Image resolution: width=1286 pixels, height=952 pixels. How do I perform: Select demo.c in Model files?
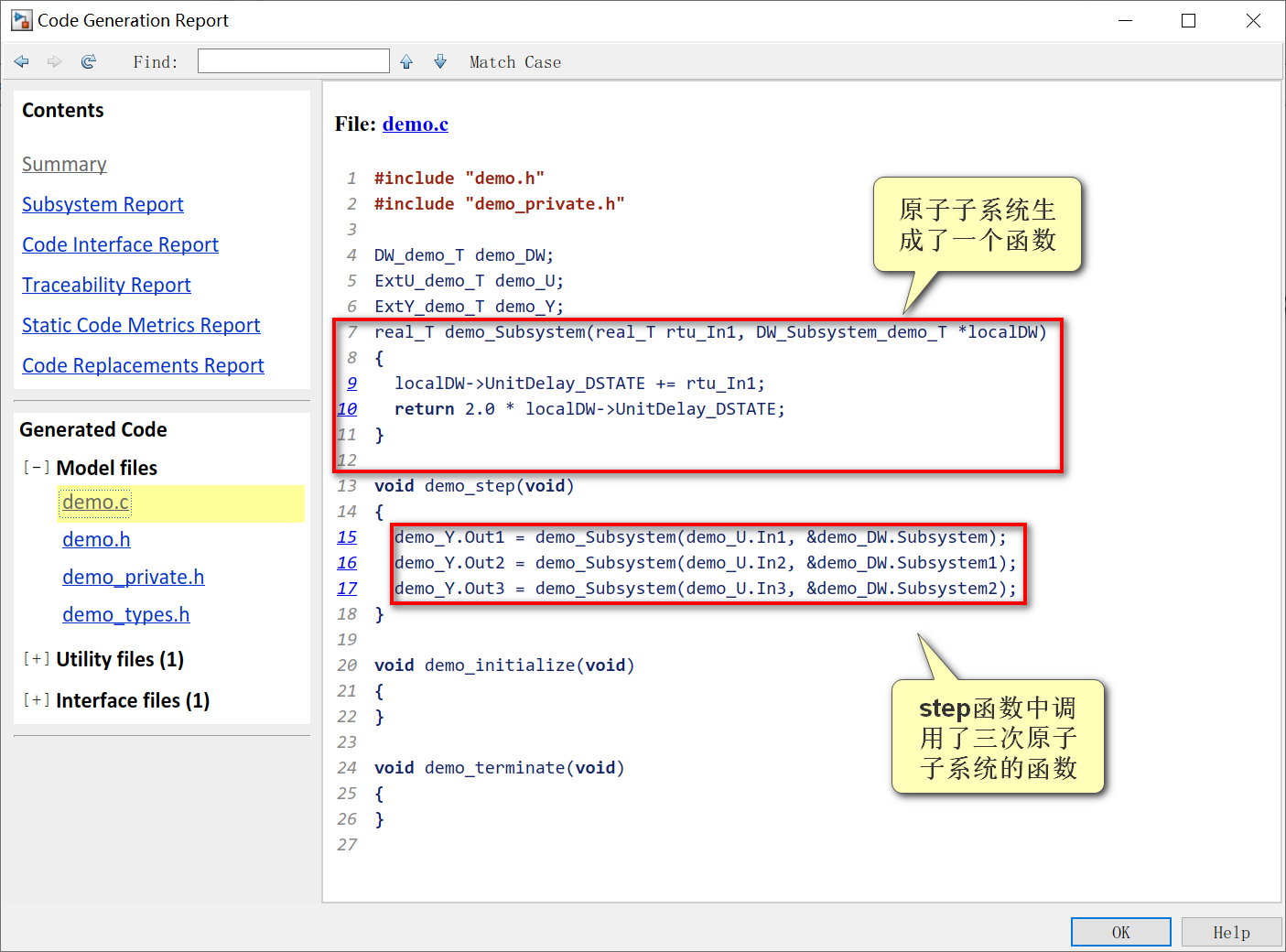(96, 503)
